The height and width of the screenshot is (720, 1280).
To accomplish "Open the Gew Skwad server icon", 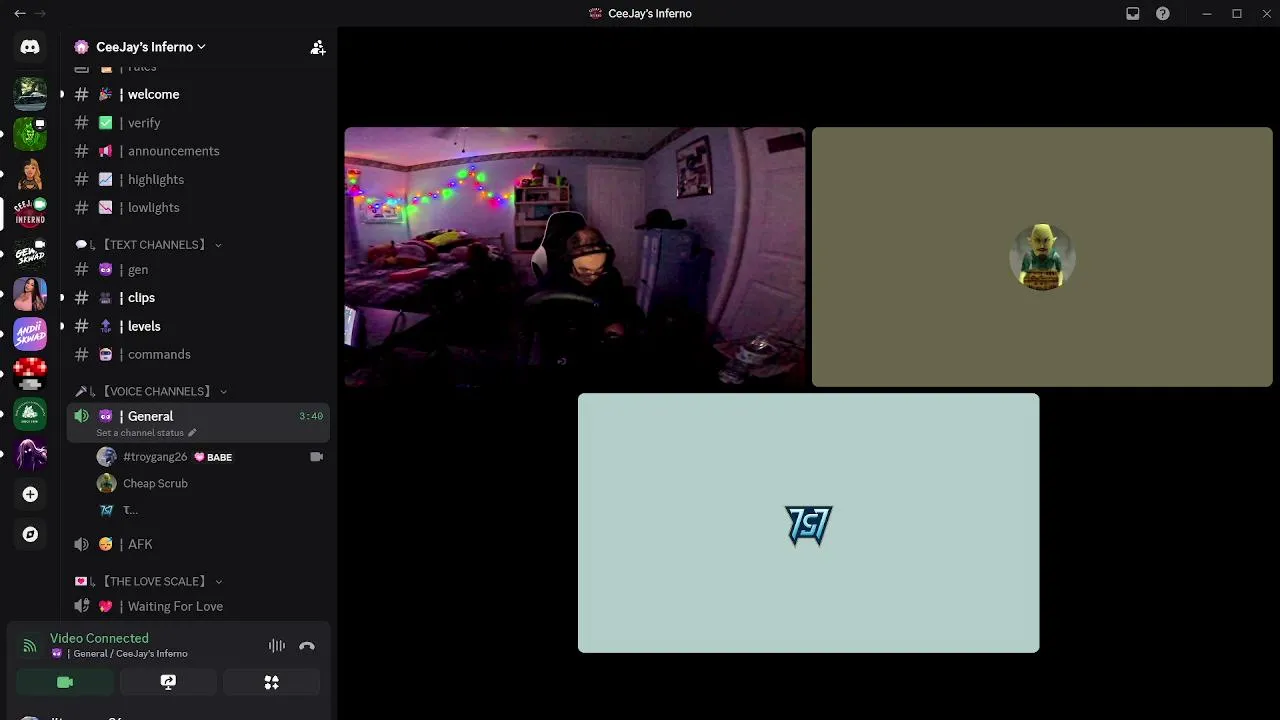I will click(x=30, y=253).
